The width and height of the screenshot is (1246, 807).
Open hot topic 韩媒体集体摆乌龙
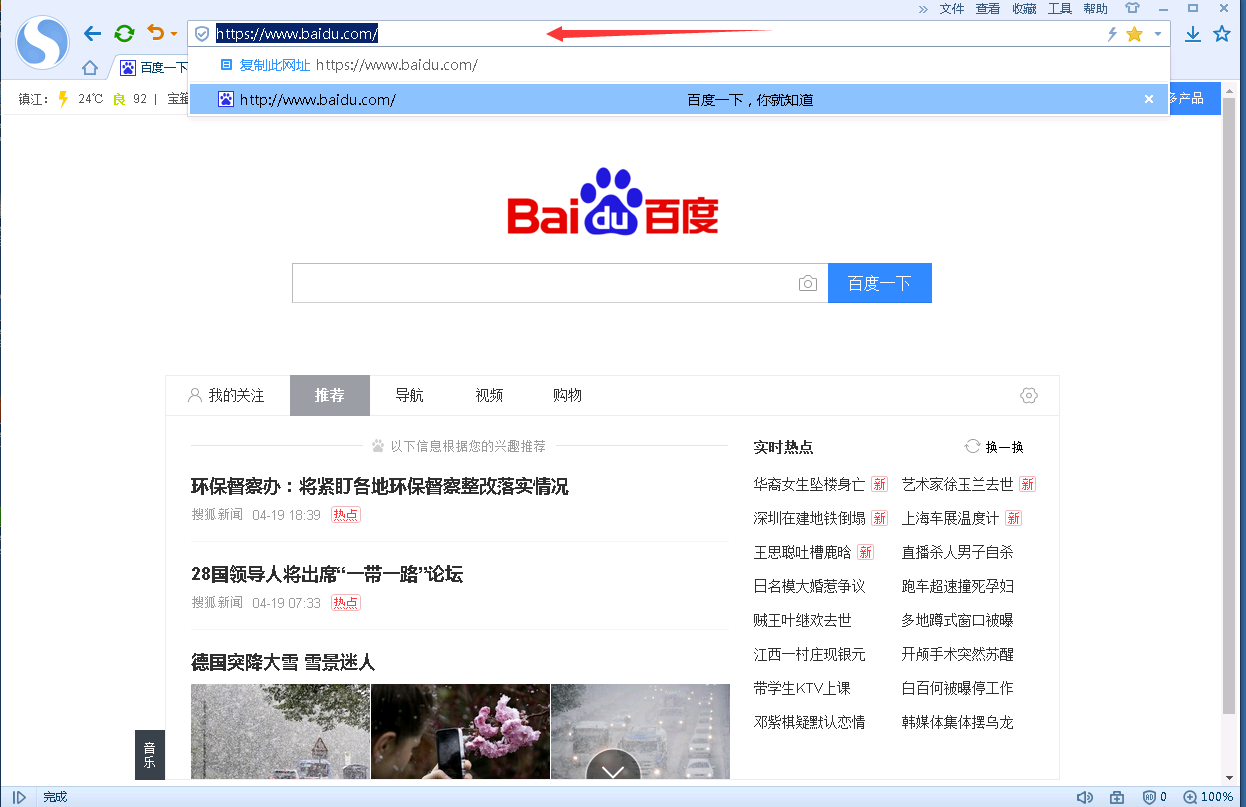(x=957, y=723)
